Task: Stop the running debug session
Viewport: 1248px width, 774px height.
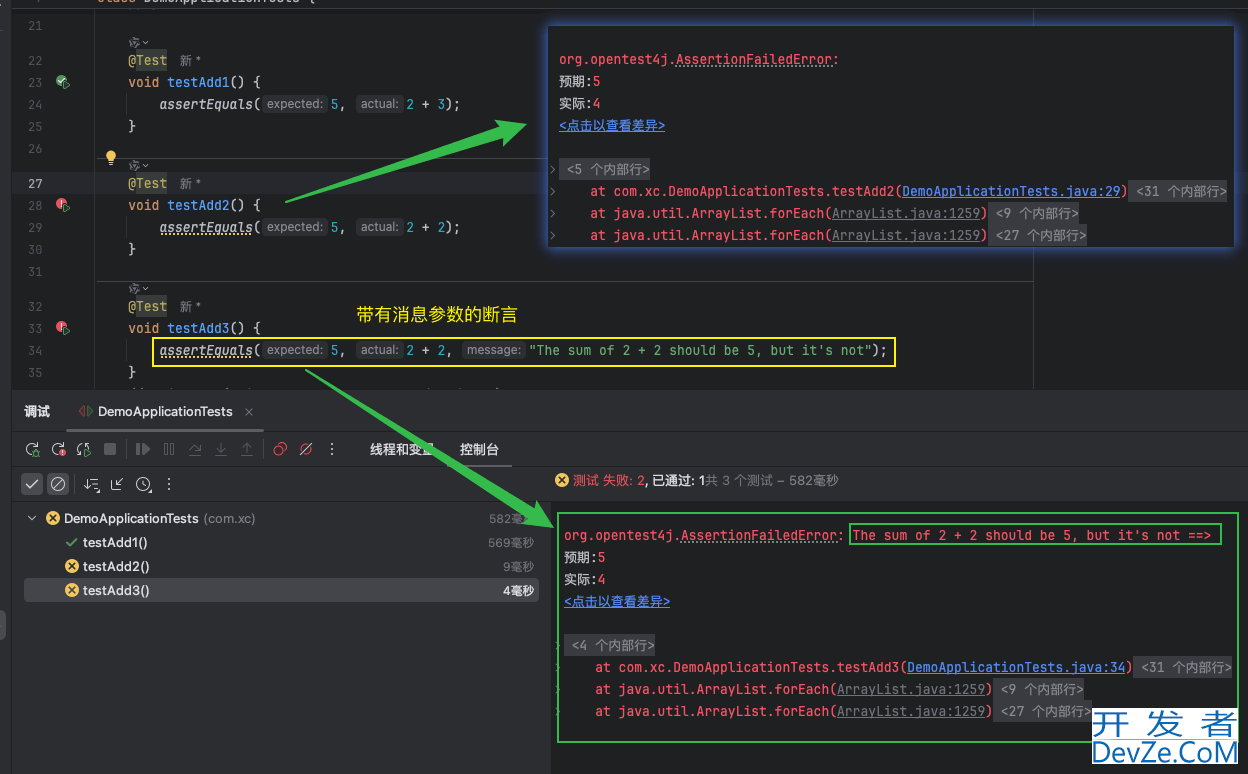Action: tap(110, 450)
